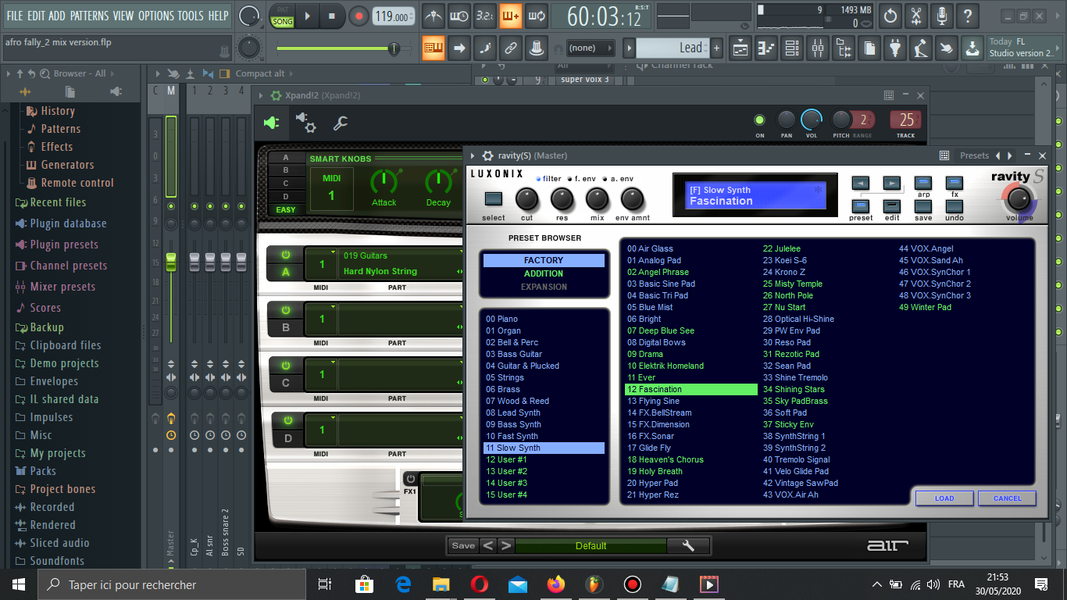Open the PATTERNS menu

pyautogui.click(x=89, y=15)
